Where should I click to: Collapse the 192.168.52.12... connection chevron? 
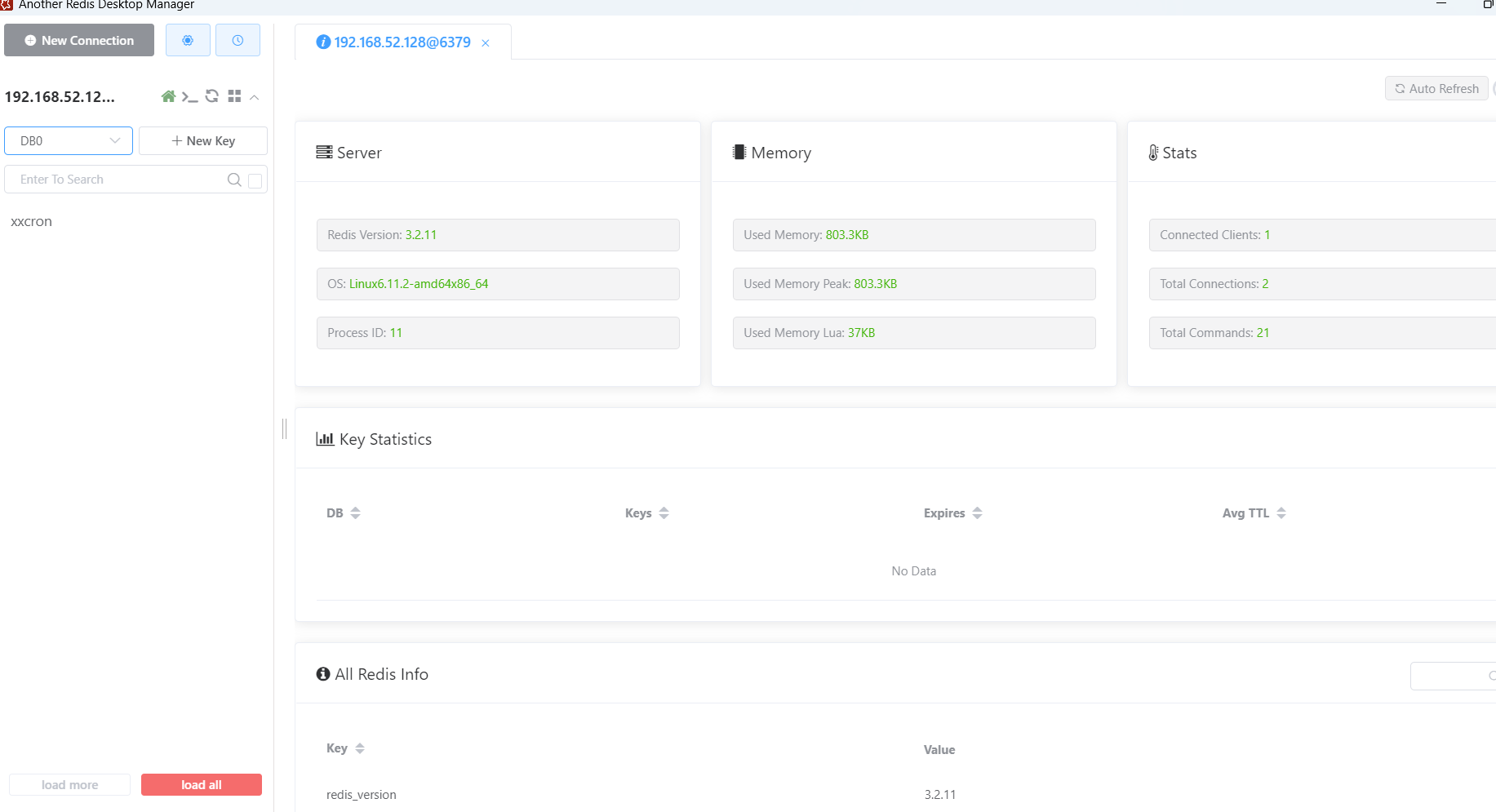255,97
